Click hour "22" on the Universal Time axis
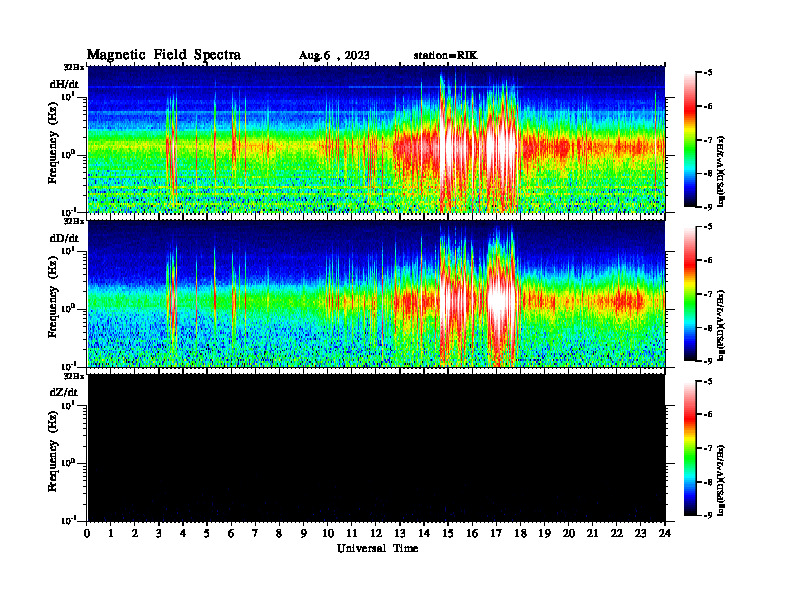Screen dimensions: 792x612 click(617, 534)
